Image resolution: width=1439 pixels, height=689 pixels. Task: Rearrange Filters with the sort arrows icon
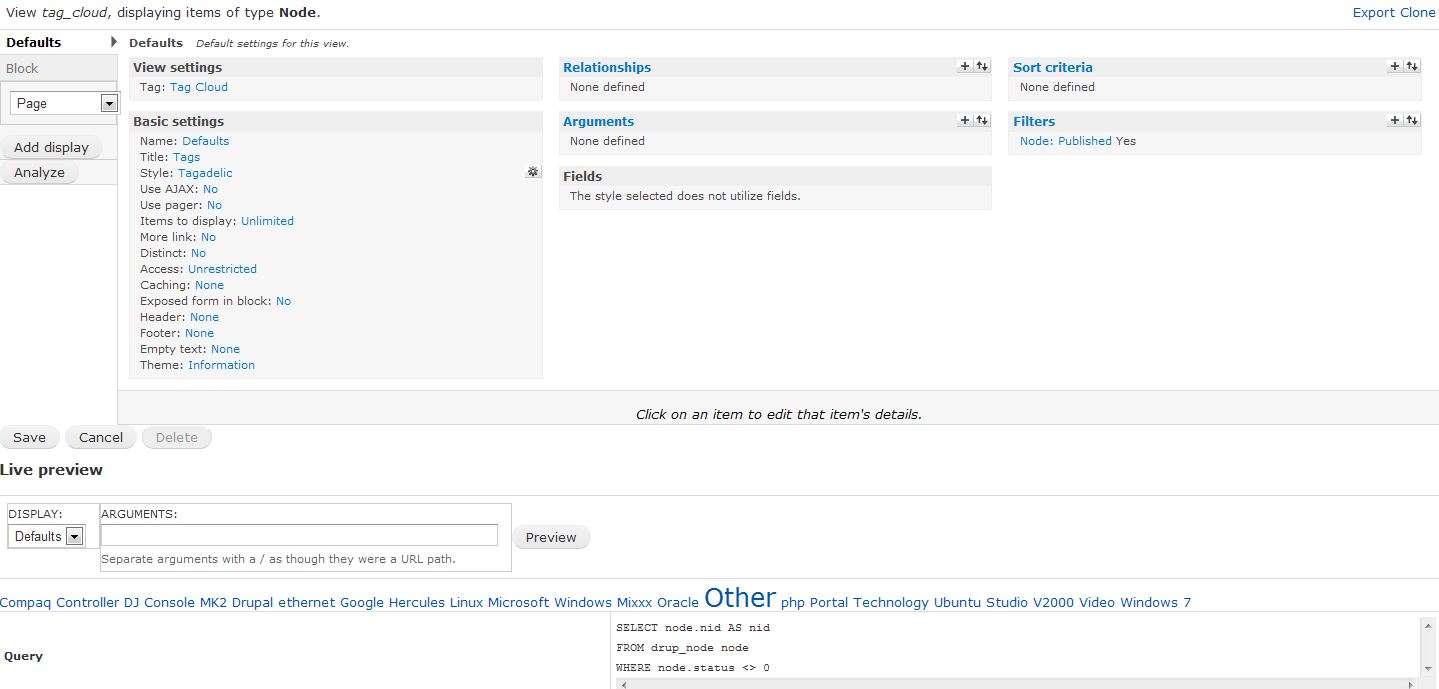point(1412,120)
